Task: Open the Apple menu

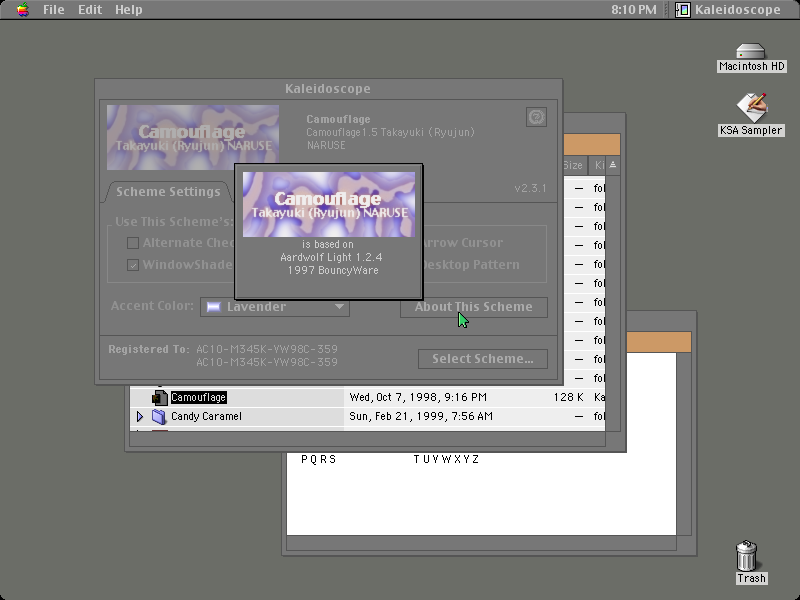Action: pyautogui.click(x=22, y=10)
